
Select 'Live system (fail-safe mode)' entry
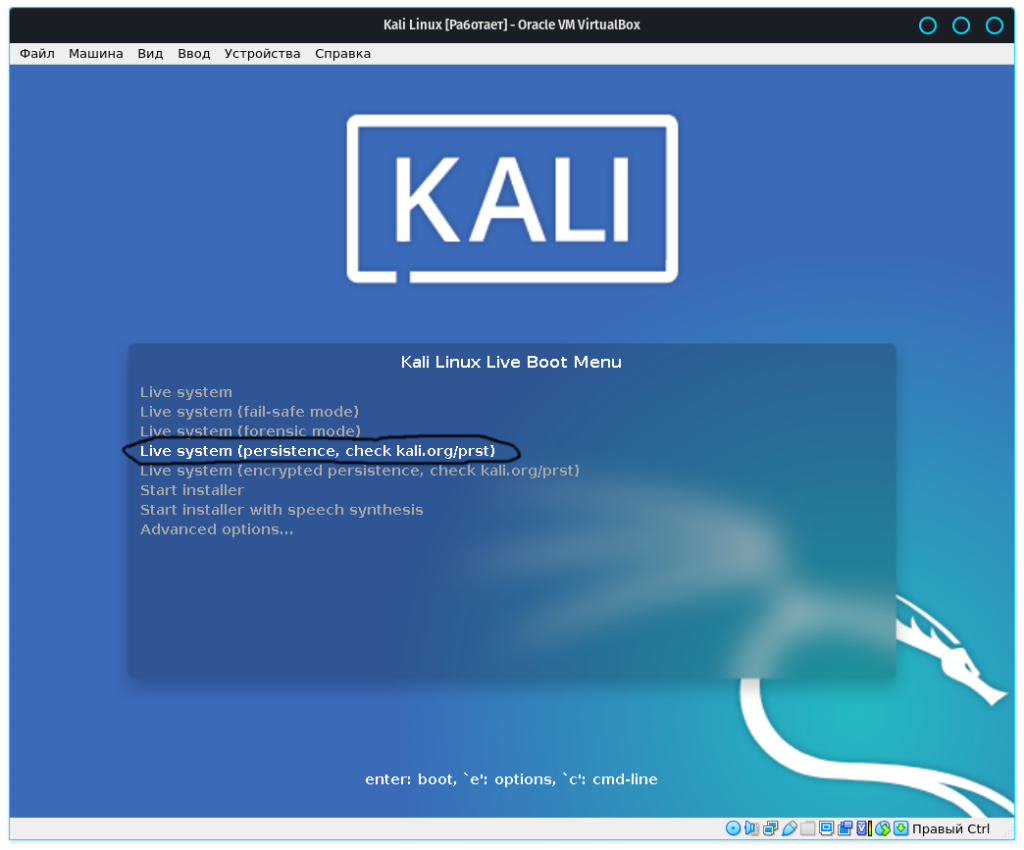(249, 411)
